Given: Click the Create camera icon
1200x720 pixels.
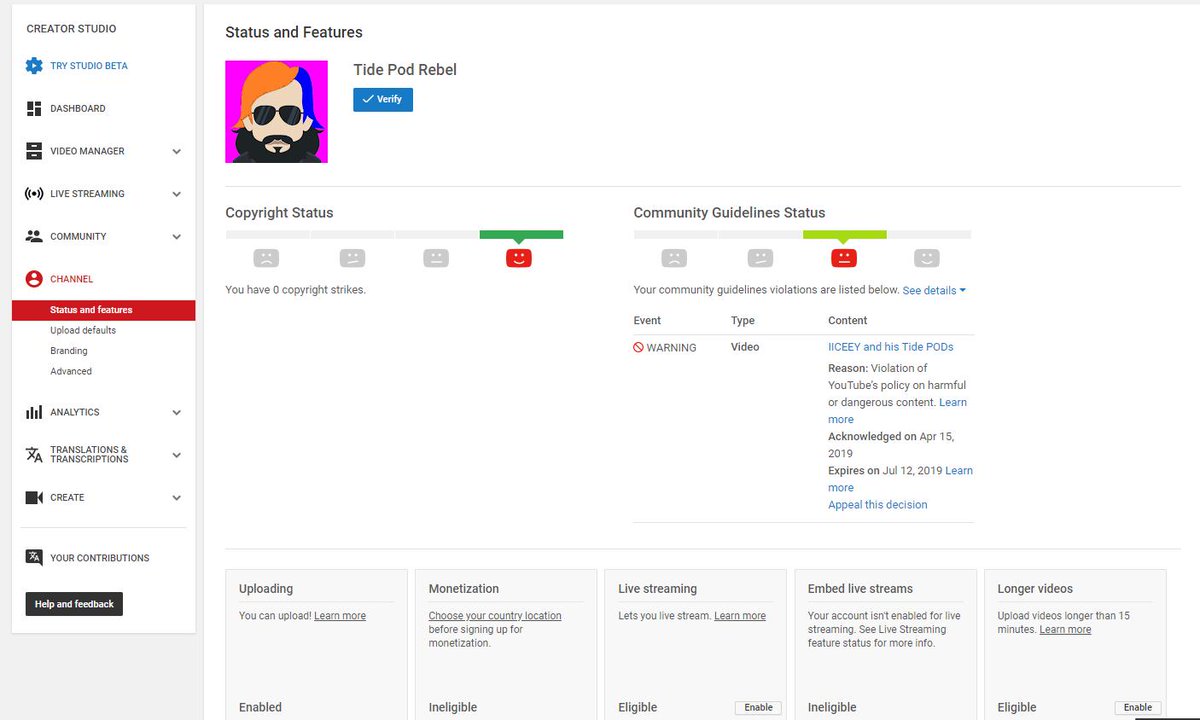Looking at the screenshot, I should tap(34, 497).
